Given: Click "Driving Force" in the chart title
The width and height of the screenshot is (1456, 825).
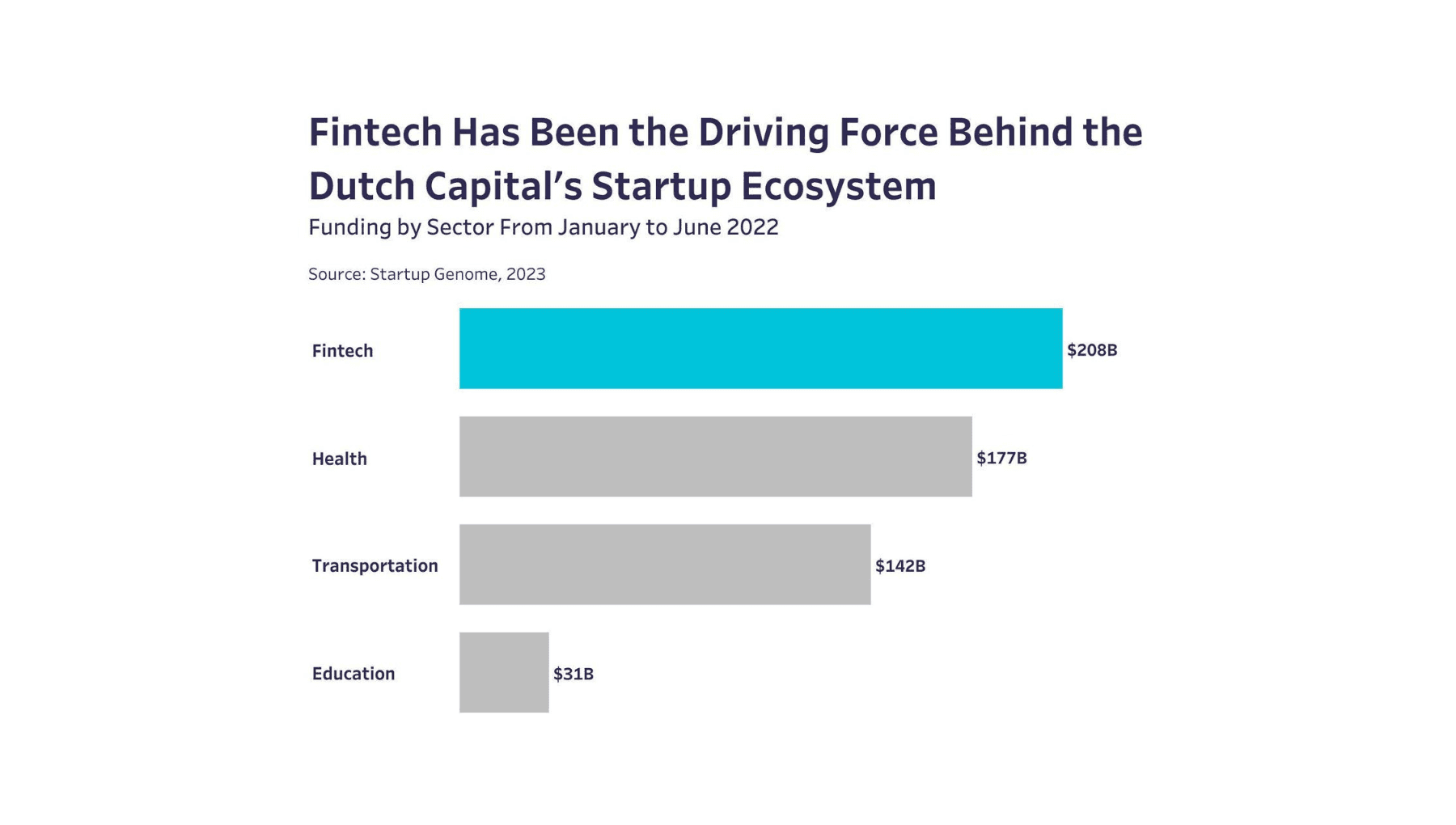Looking at the screenshot, I should coord(818,133).
